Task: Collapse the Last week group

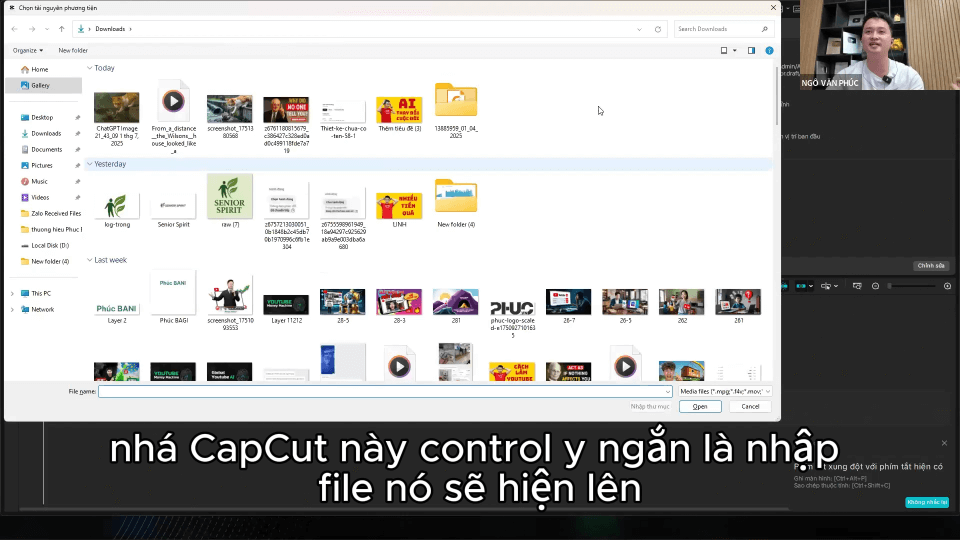Action: (x=89, y=260)
